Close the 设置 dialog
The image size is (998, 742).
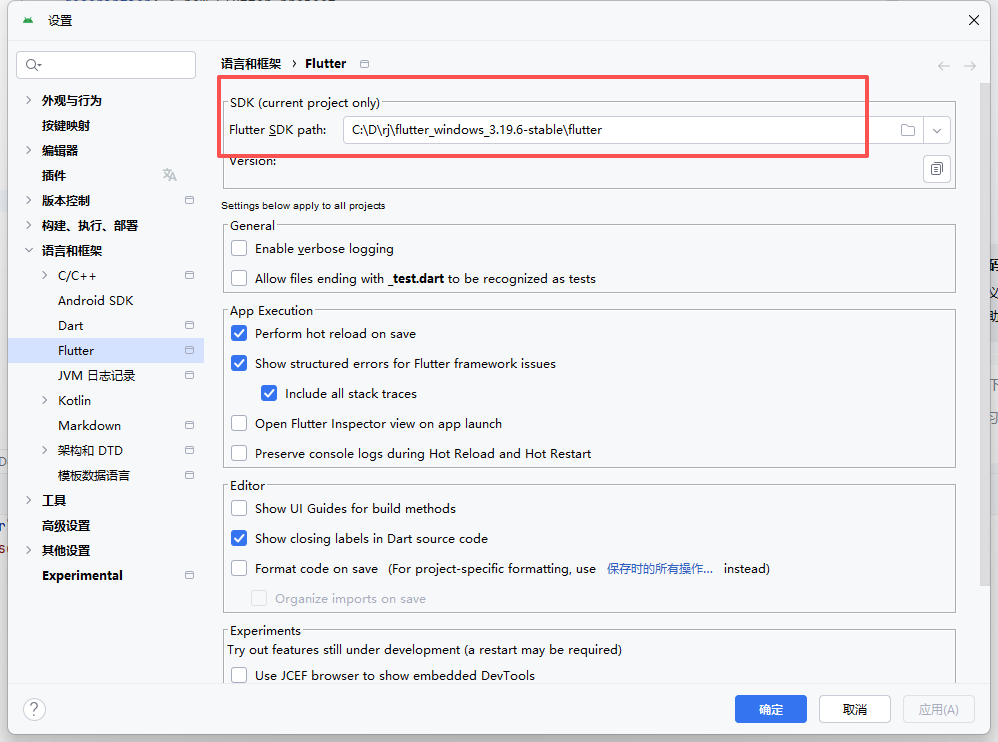[x=973, y=20]
